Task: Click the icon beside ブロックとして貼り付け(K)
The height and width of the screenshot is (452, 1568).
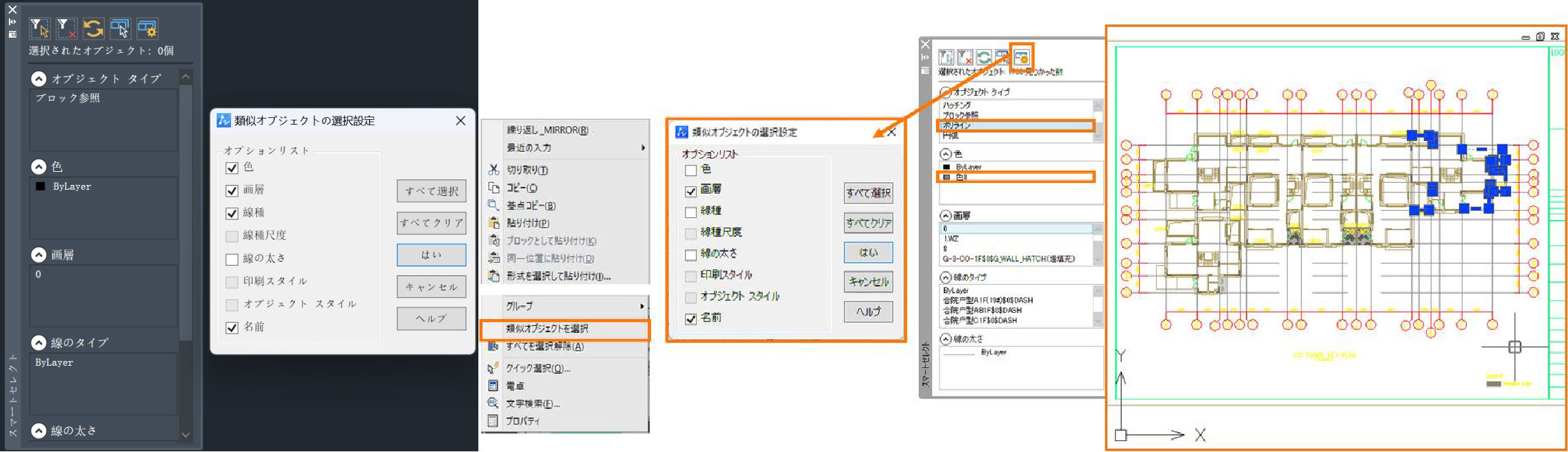Action: (493, 240)
